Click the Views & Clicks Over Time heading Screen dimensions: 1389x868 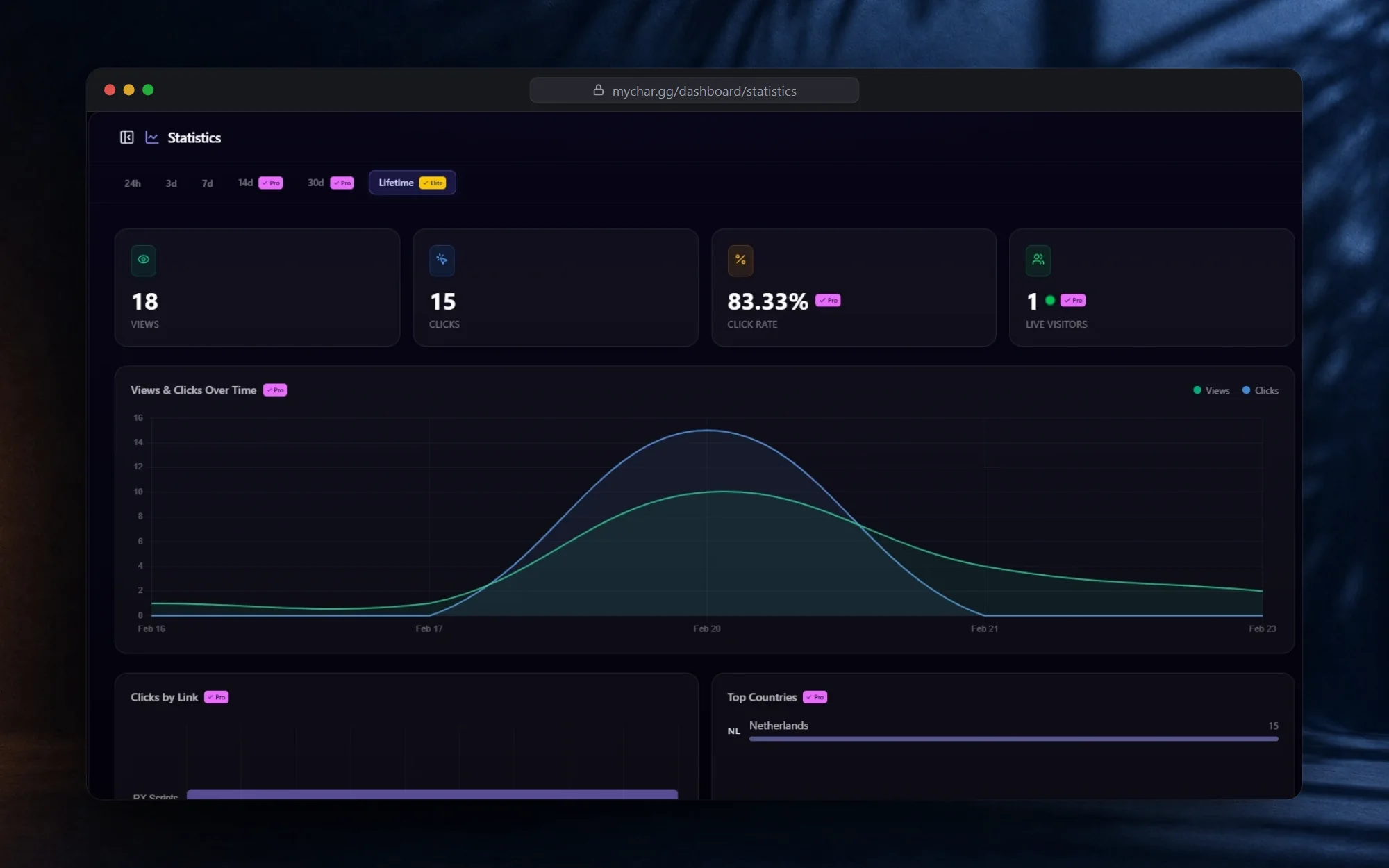coord(193,390)
